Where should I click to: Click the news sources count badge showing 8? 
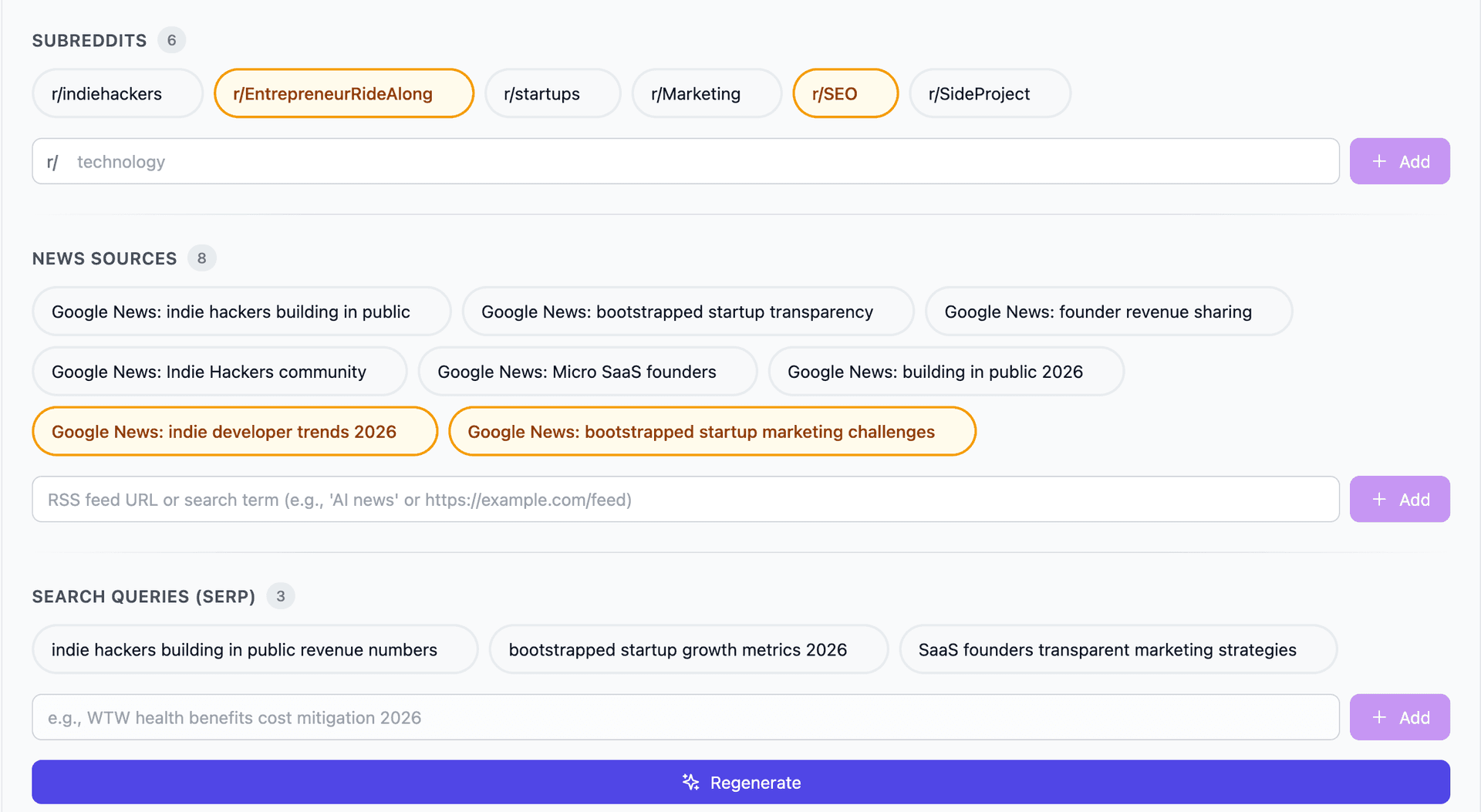(x=202, y=258)
